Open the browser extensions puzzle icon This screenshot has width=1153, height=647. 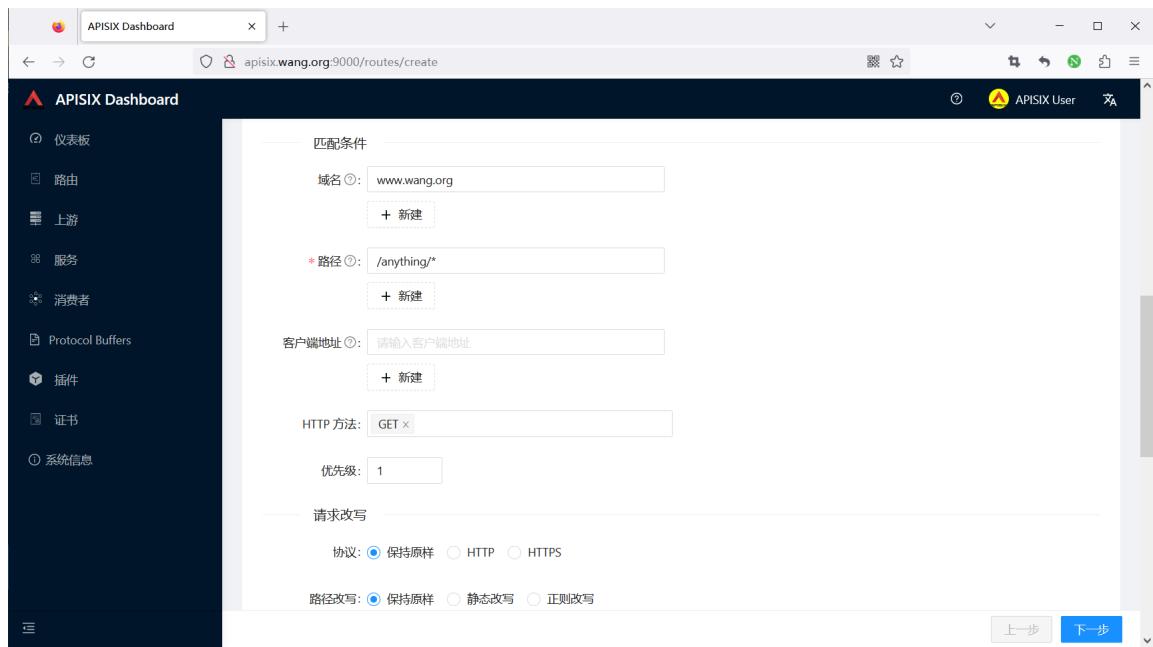(1104, 62)
